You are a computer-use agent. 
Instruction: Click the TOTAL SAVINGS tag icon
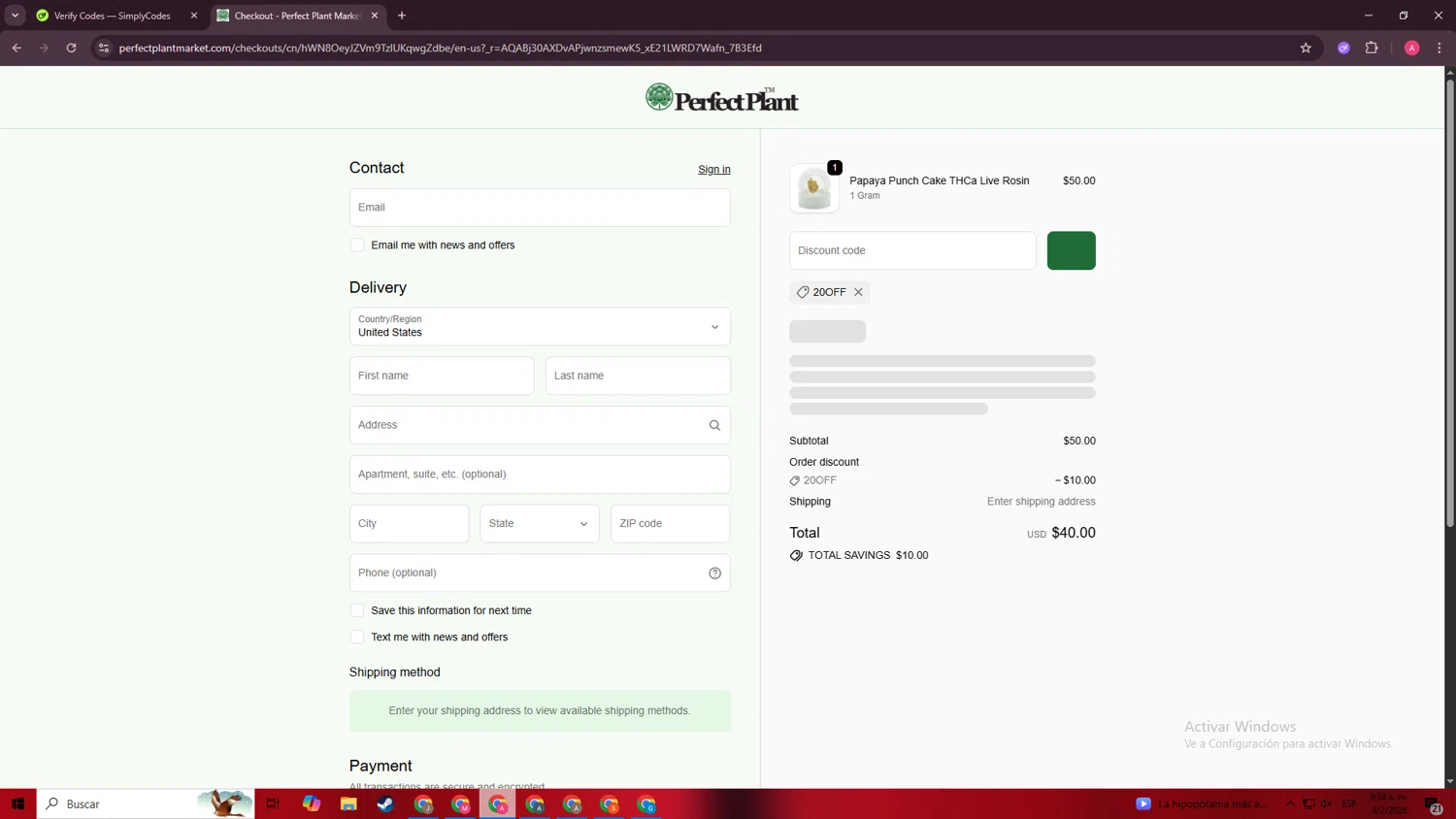click(x=796, y=555)
